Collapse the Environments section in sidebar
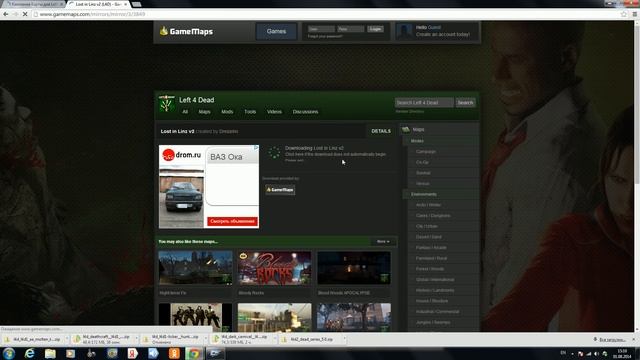Image resolution: width=640 pixels, height=360 pixels. 424,194
